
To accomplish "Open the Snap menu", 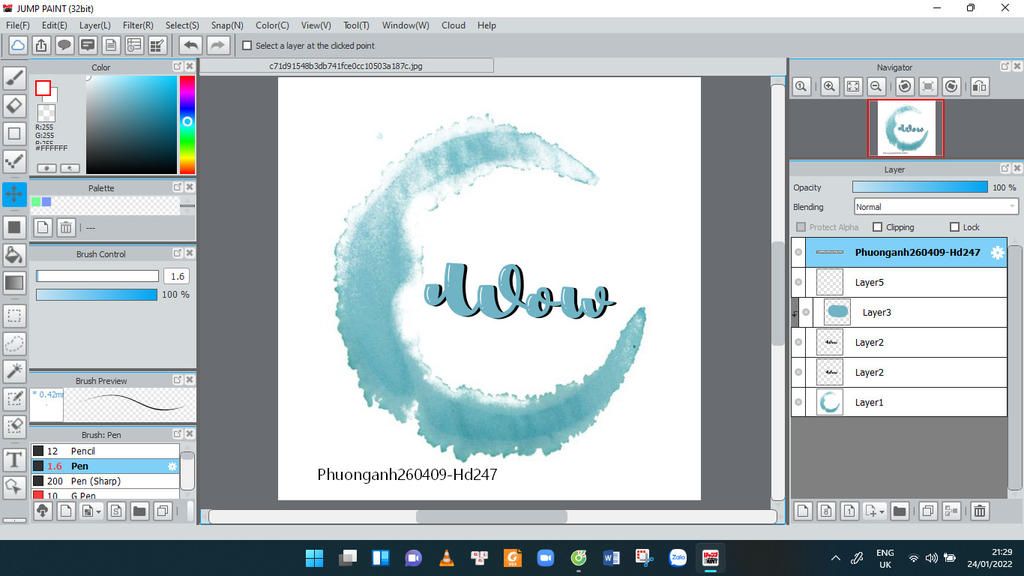I will point(227,25).
